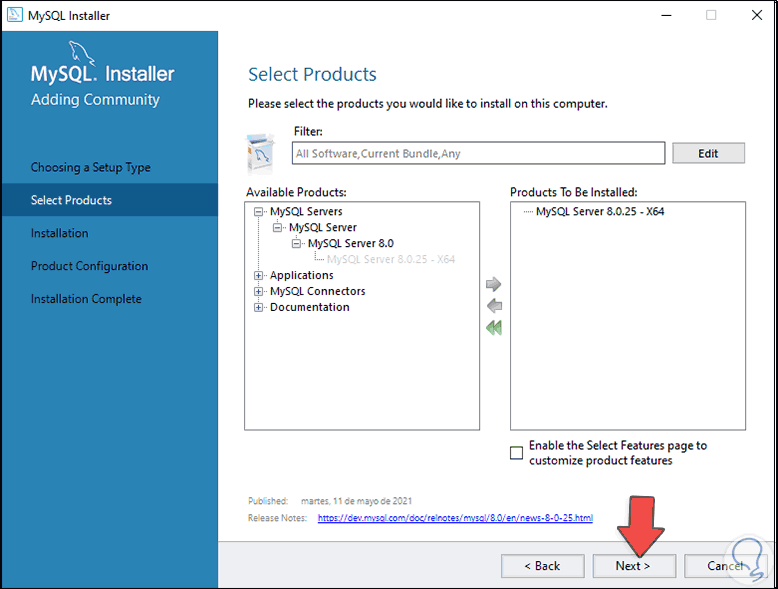This screenshot has width=778, height=589.
Task: Click the remove-all double left arrow icon
Action: click(494, 327)
